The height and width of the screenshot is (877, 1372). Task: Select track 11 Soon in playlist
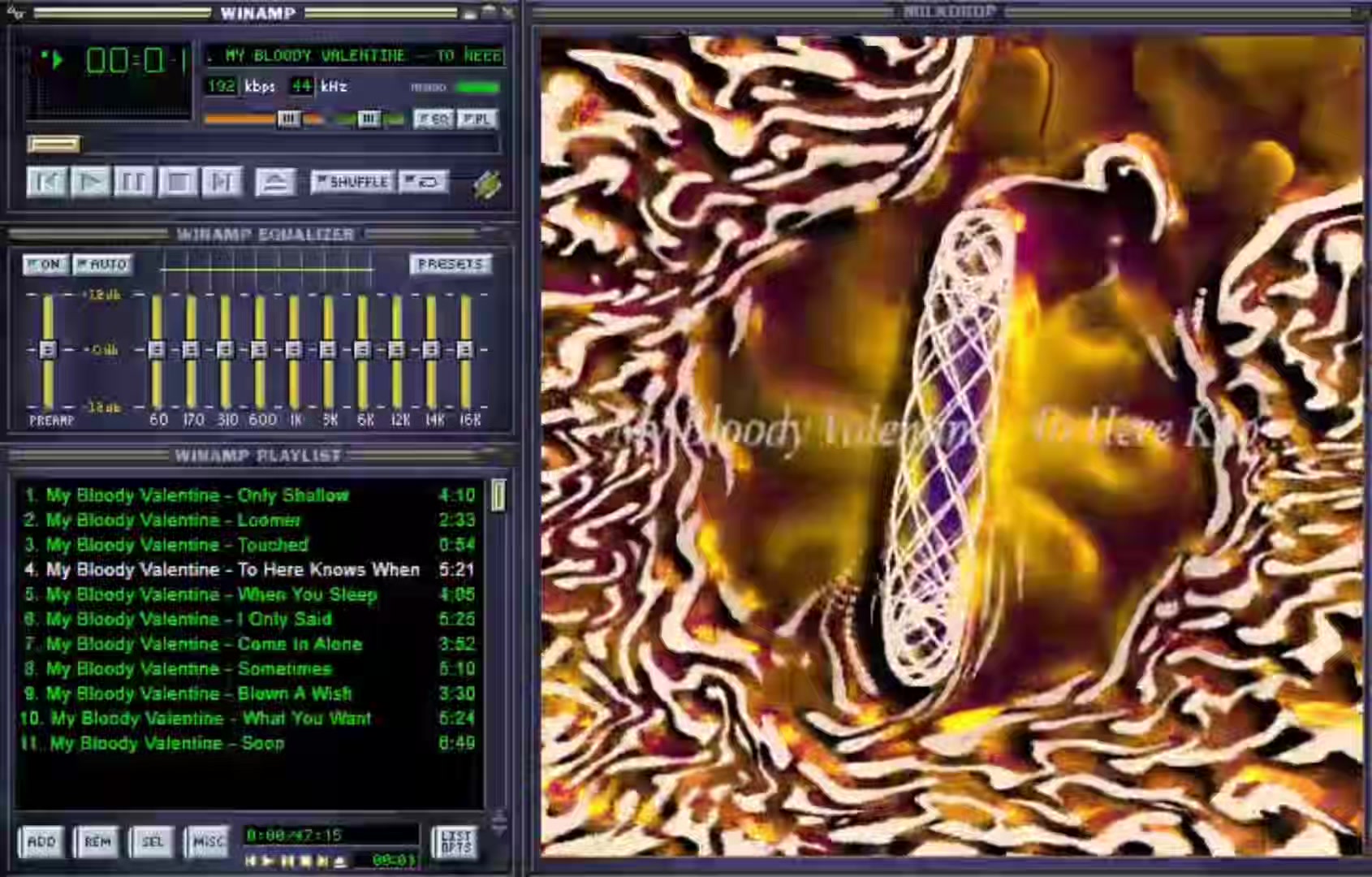tap(249, 743)
